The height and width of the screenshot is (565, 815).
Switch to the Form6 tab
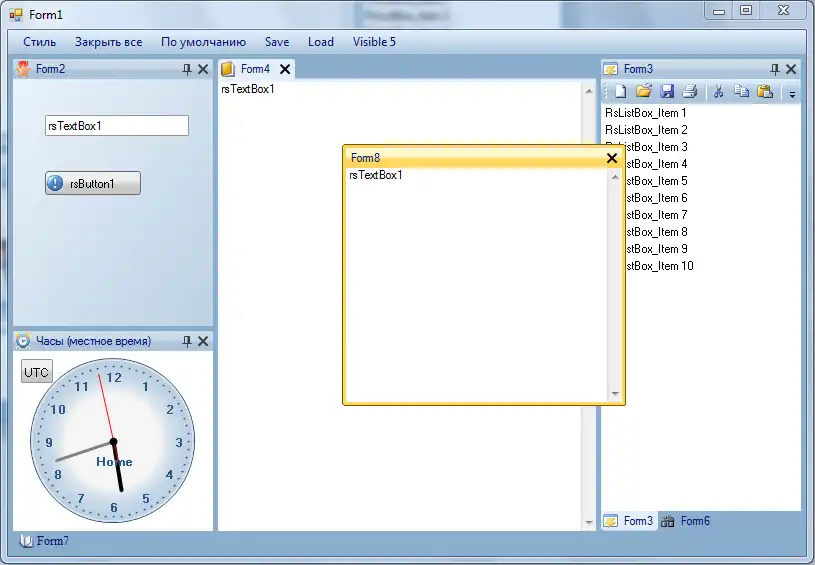click(x=686, y=521)
